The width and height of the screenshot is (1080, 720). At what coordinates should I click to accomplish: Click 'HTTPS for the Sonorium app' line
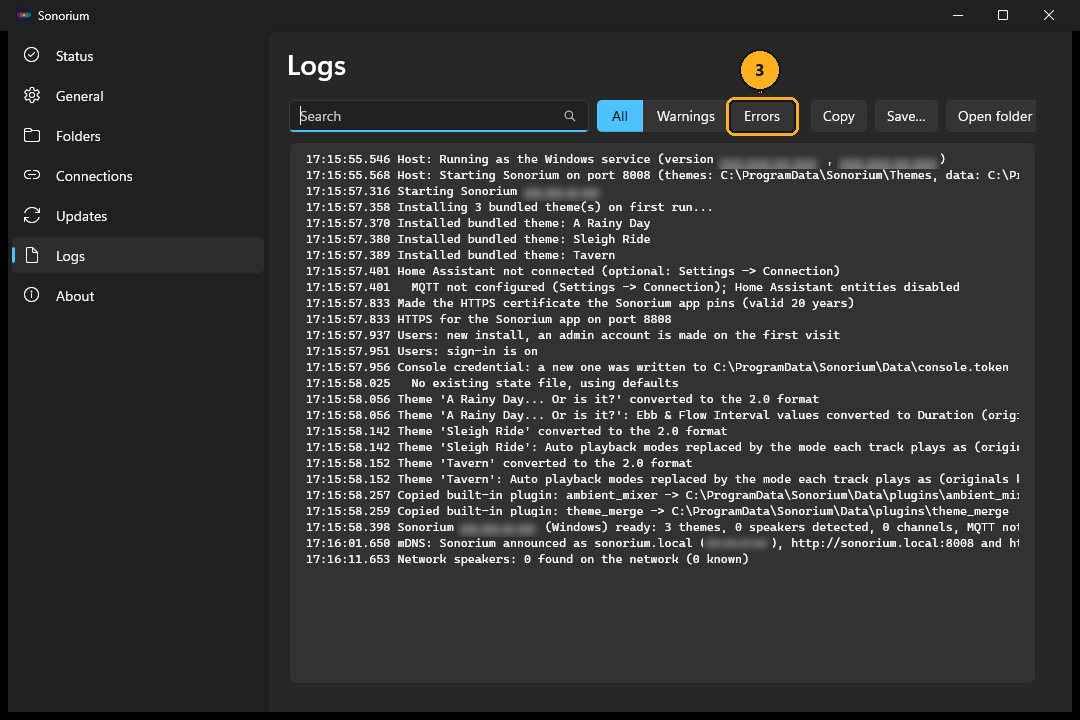488,319
